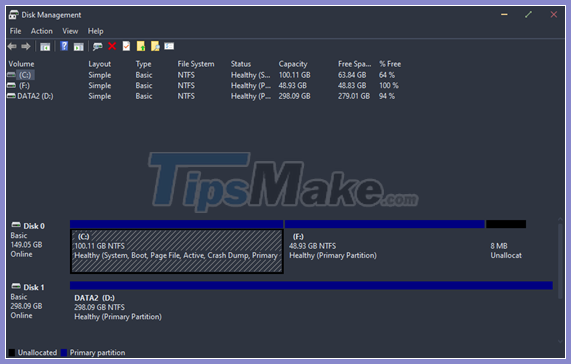Click the Properties checkmark page icon

(x=126, y=46)
